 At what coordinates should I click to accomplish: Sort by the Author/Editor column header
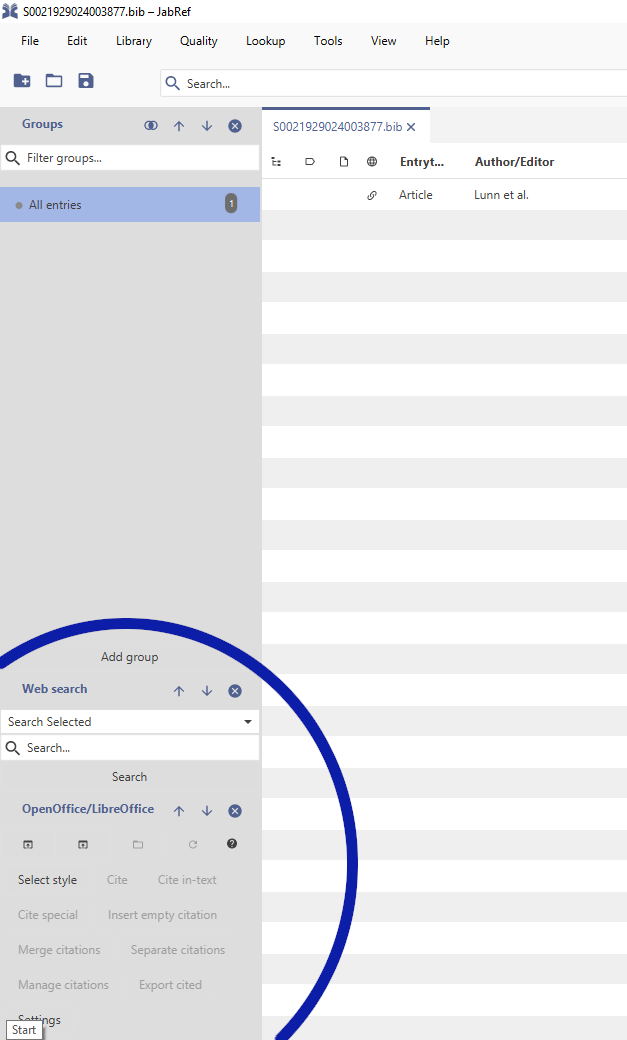[514, 162]
